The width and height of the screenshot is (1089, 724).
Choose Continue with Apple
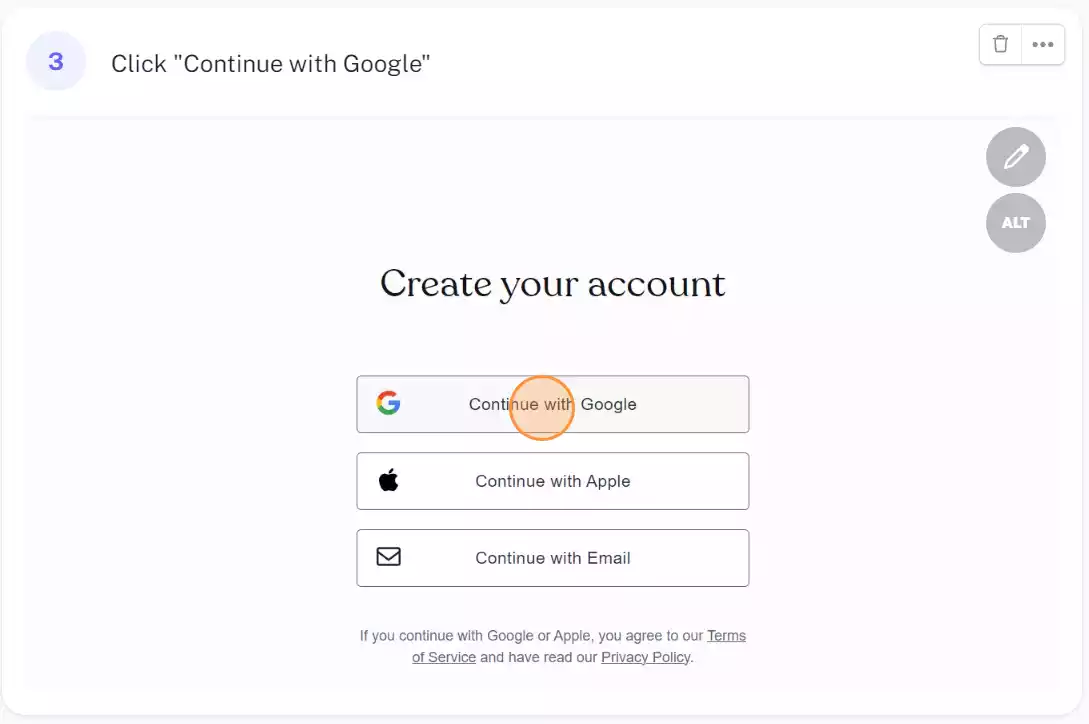click(x=553, y=481)
